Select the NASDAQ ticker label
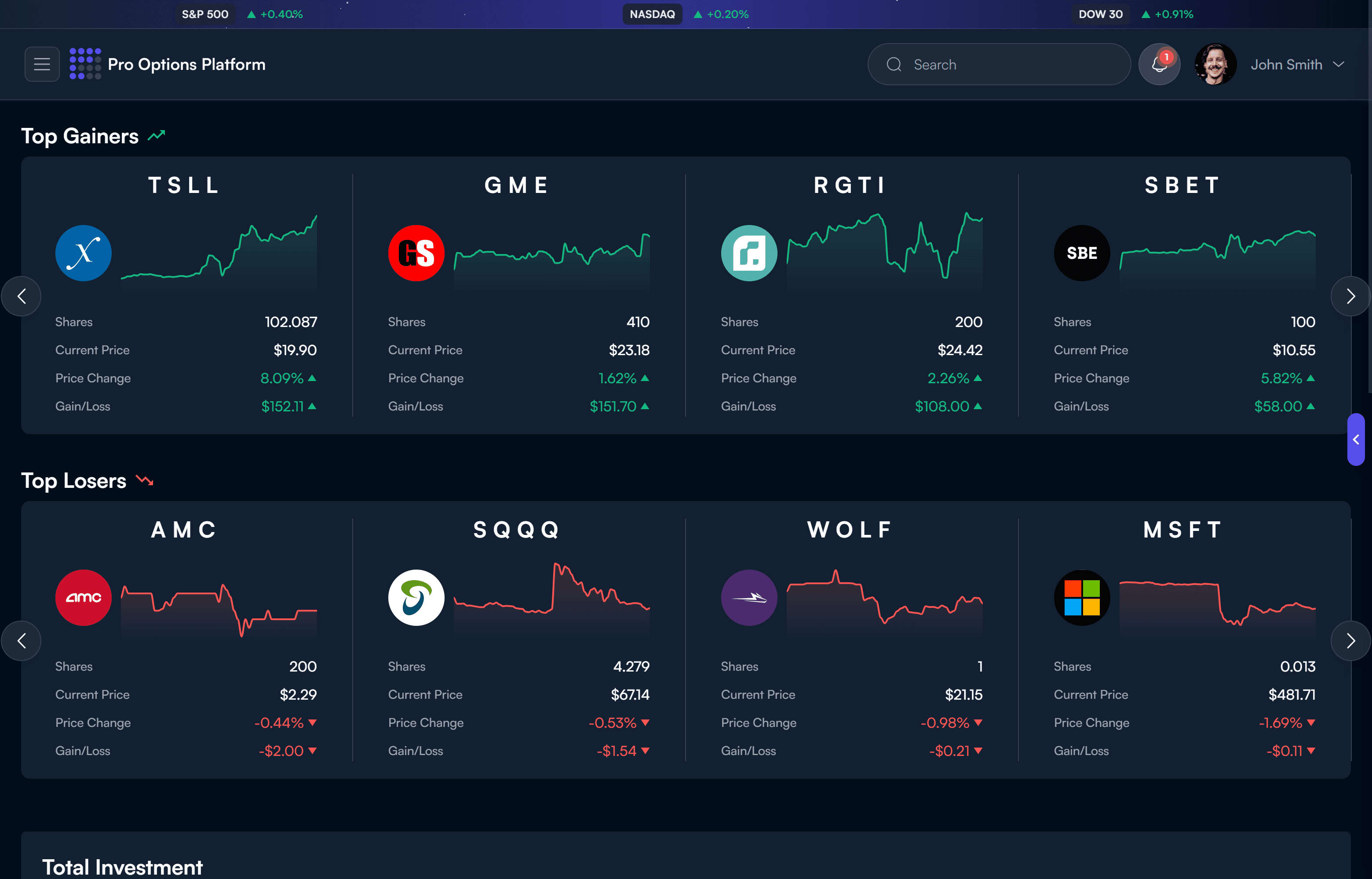This screenshot has height=879, width=1372. [652, 14]
